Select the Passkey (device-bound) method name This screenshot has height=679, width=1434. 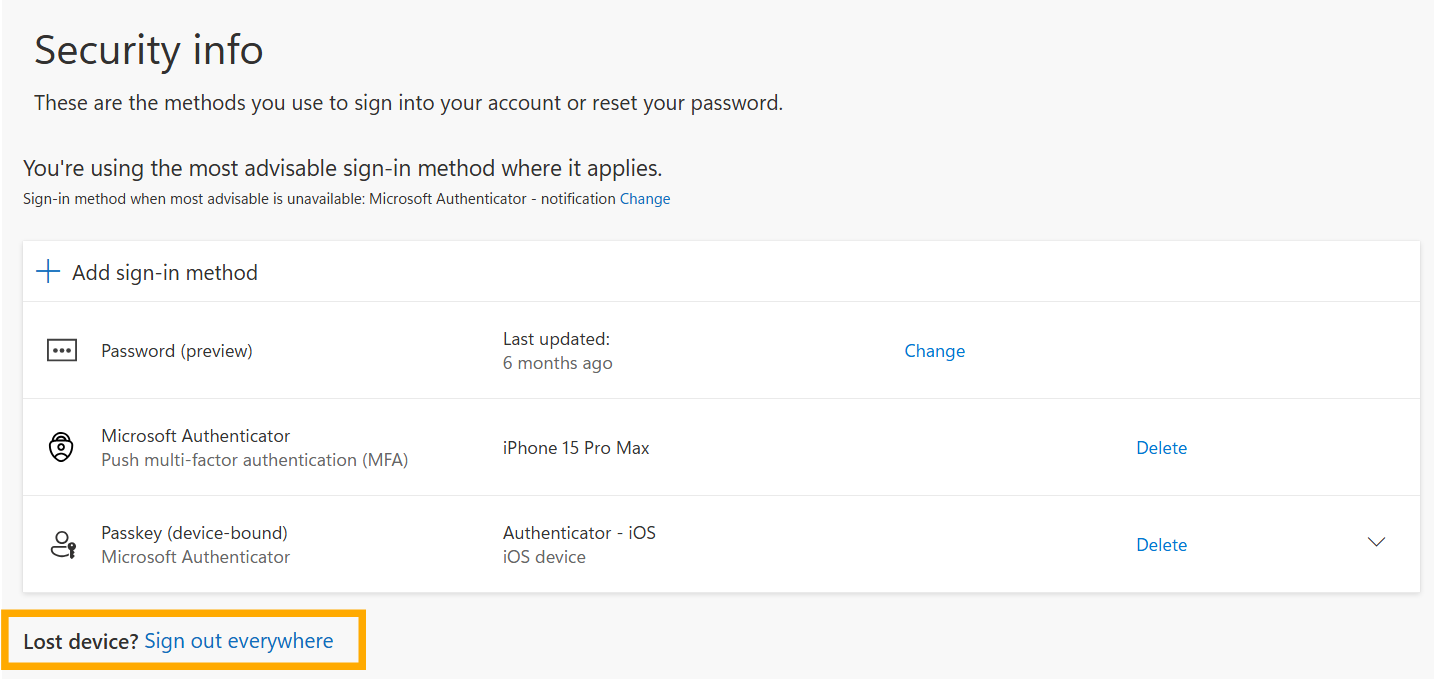coord(194,533)
